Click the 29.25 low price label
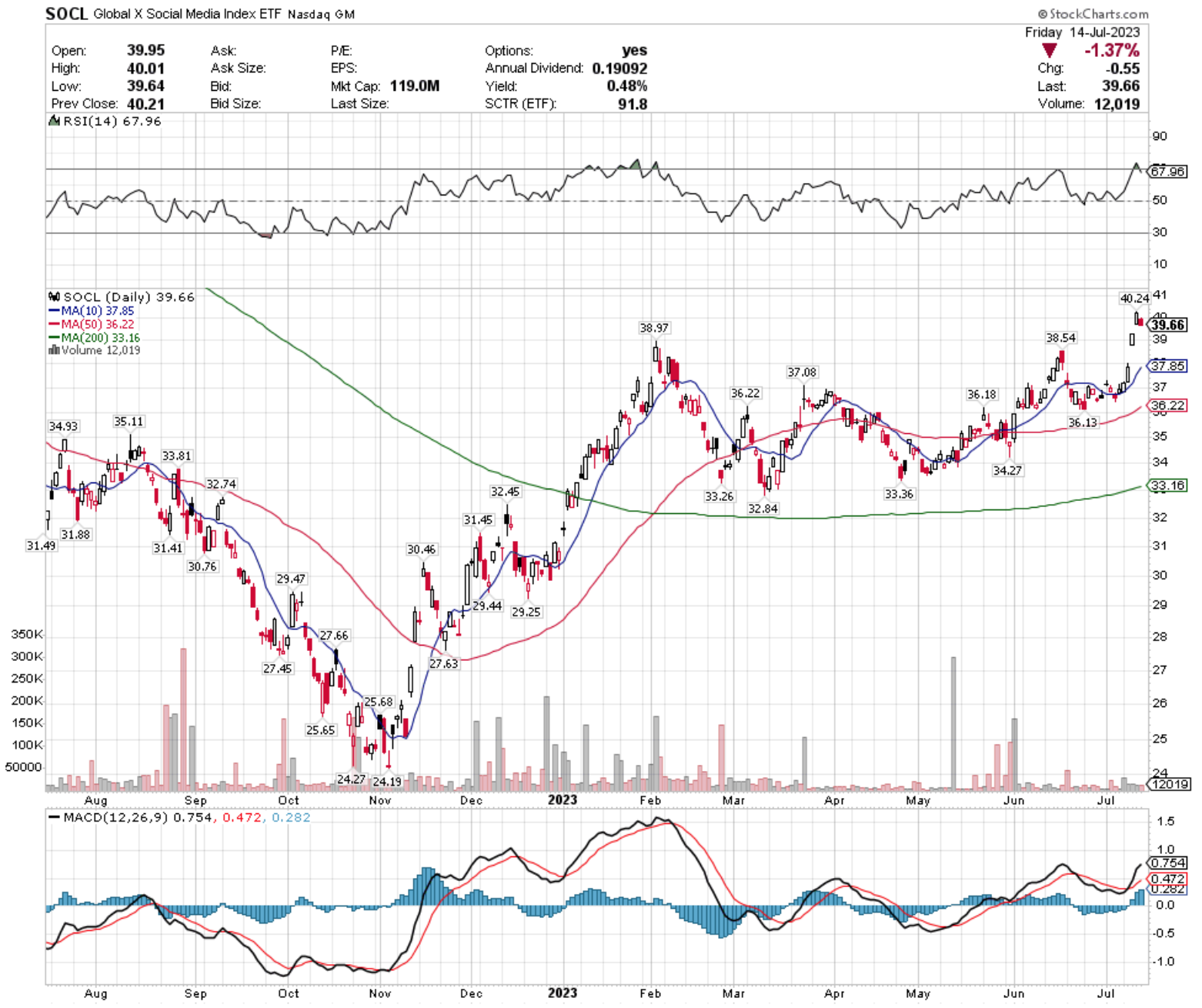1202x1008 pixels. [526, 612]
